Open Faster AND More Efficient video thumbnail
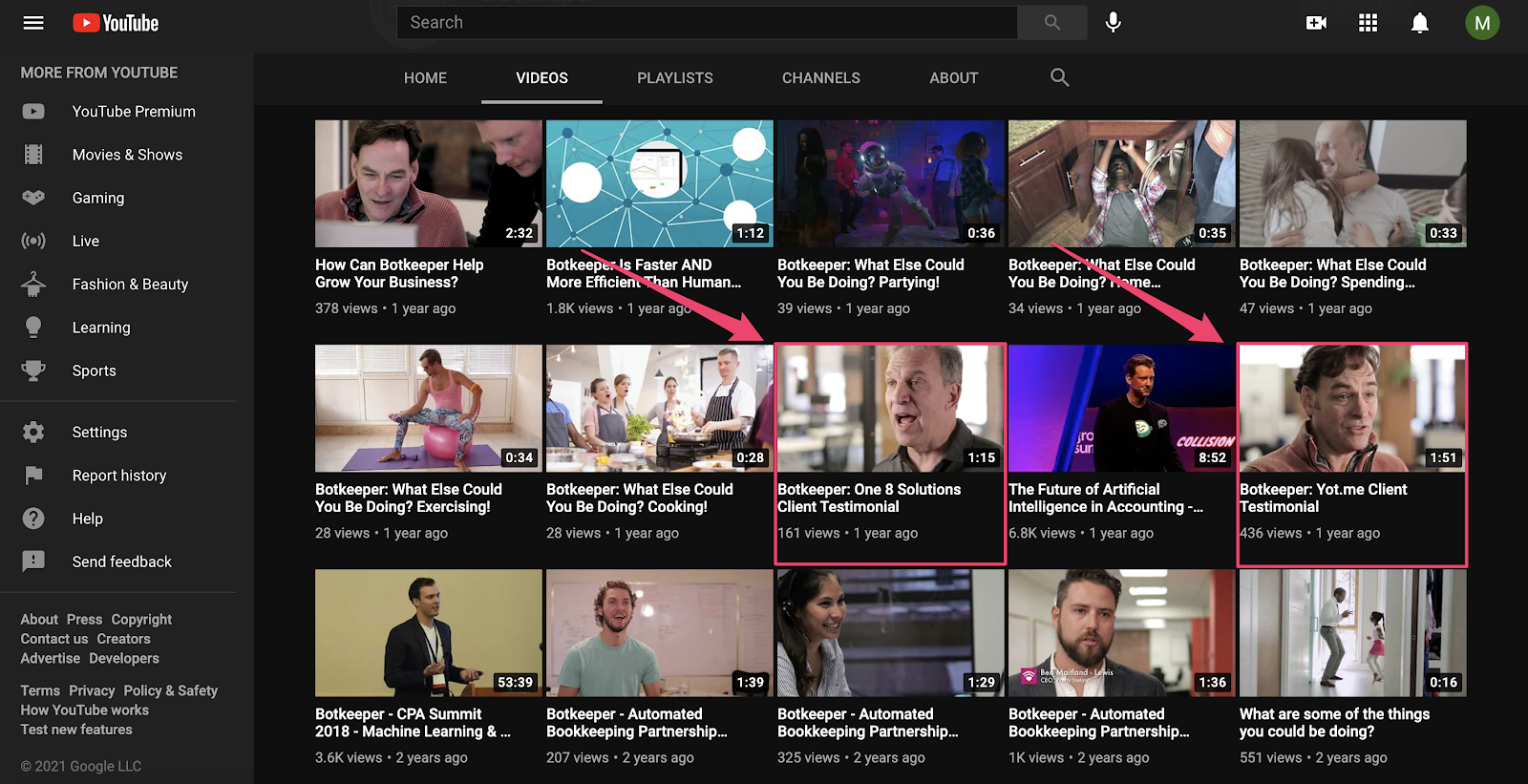 tap(660, 183)
